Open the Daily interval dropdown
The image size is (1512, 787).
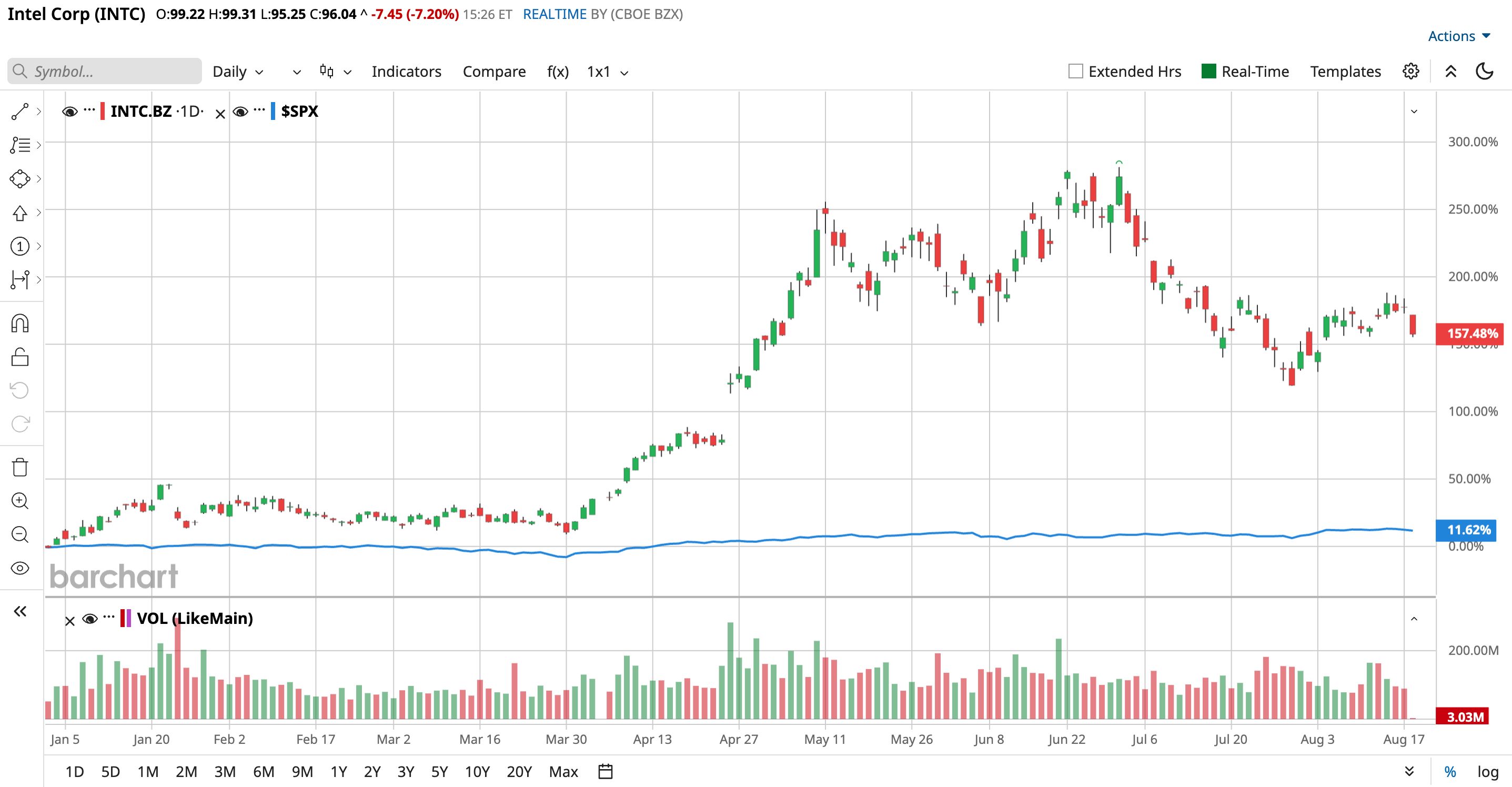point(238,72)
